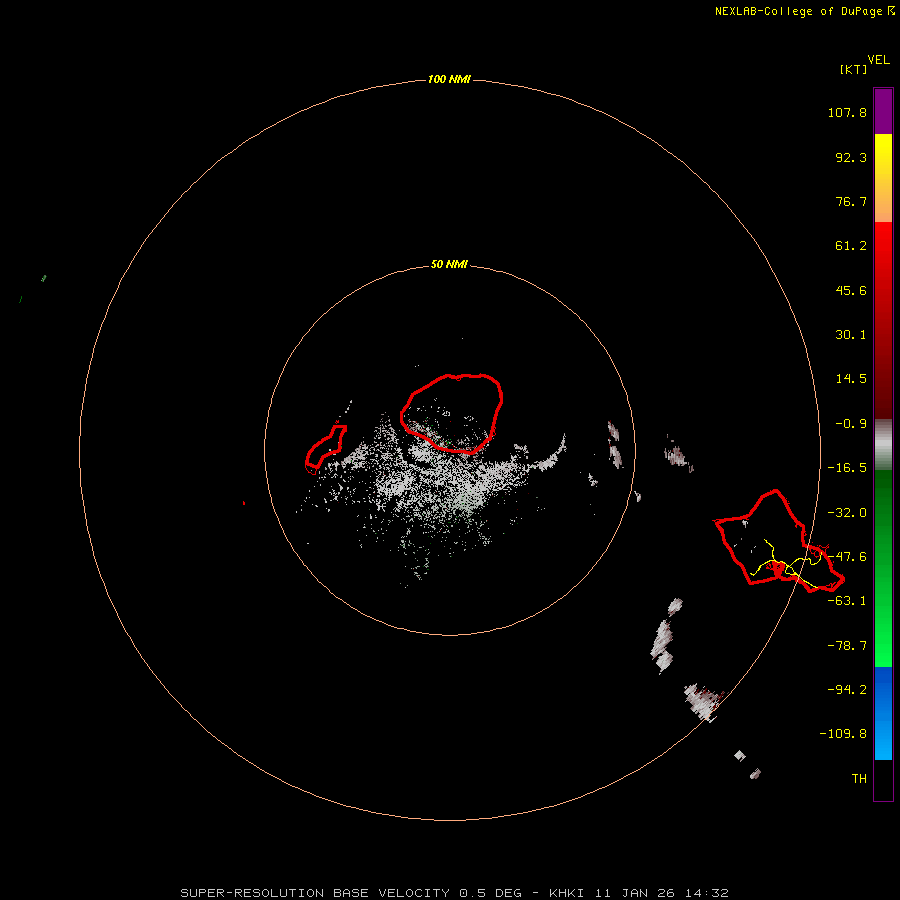Click the [KT] units label
900x900 pixels.
[854, 69]
